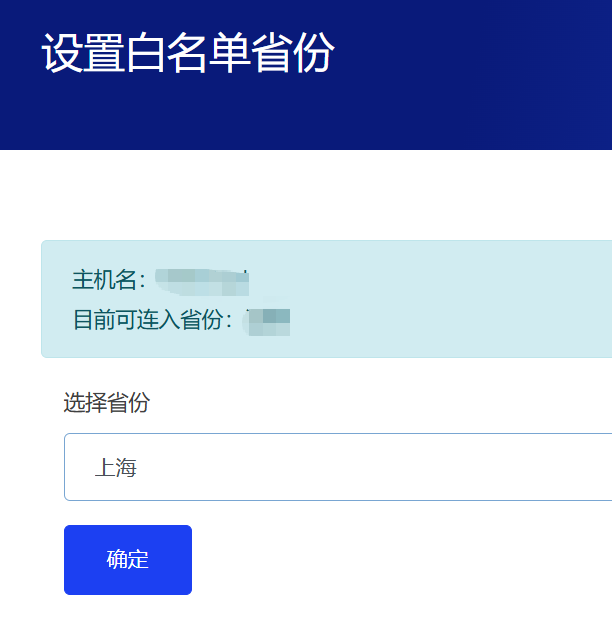Submit the whitelist province with 确定
Viewport: 612px width, 618px height.
pyautogui.click(x=128, y=560)
